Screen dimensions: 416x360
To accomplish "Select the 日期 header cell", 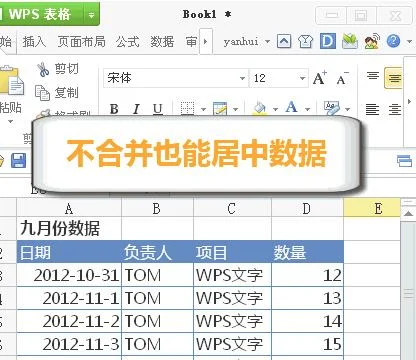I will pyautogui.click(x=69, y=252).
